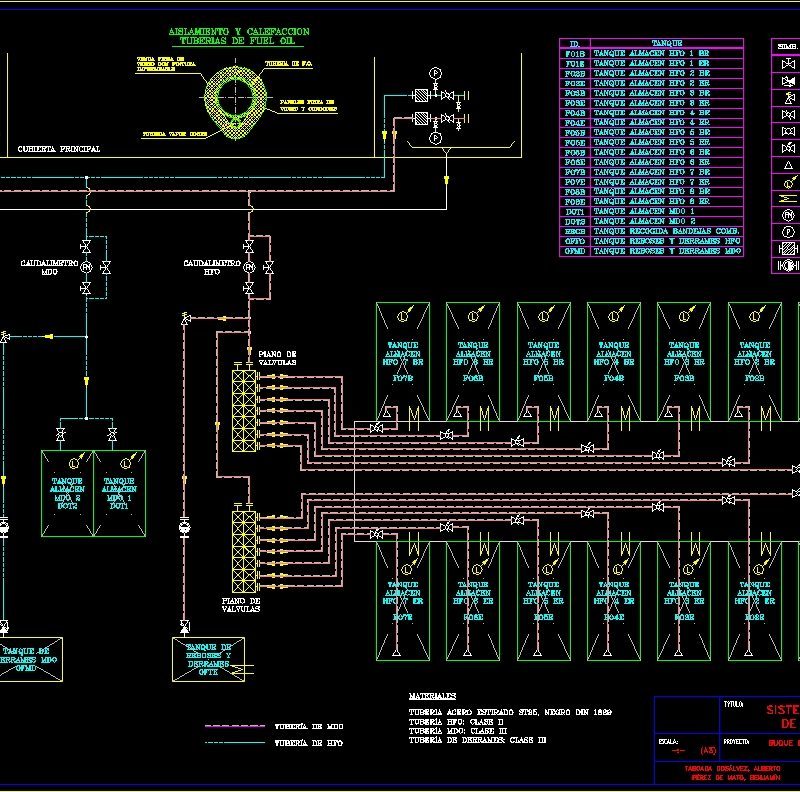The height and width of the screenshot is (792, 800).
Task: Expand the TANQUE table header row
Action: [x=665, y=43]
